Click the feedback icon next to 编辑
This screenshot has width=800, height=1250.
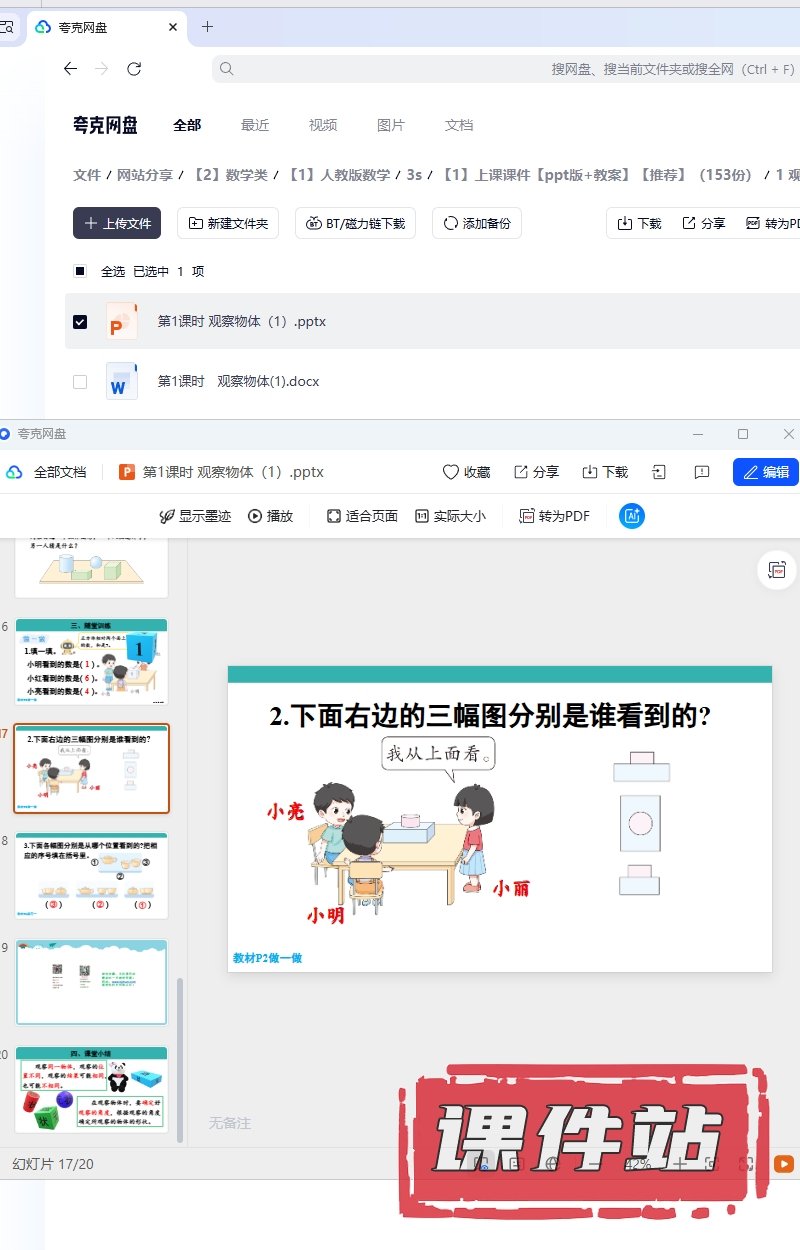[702, 472]
